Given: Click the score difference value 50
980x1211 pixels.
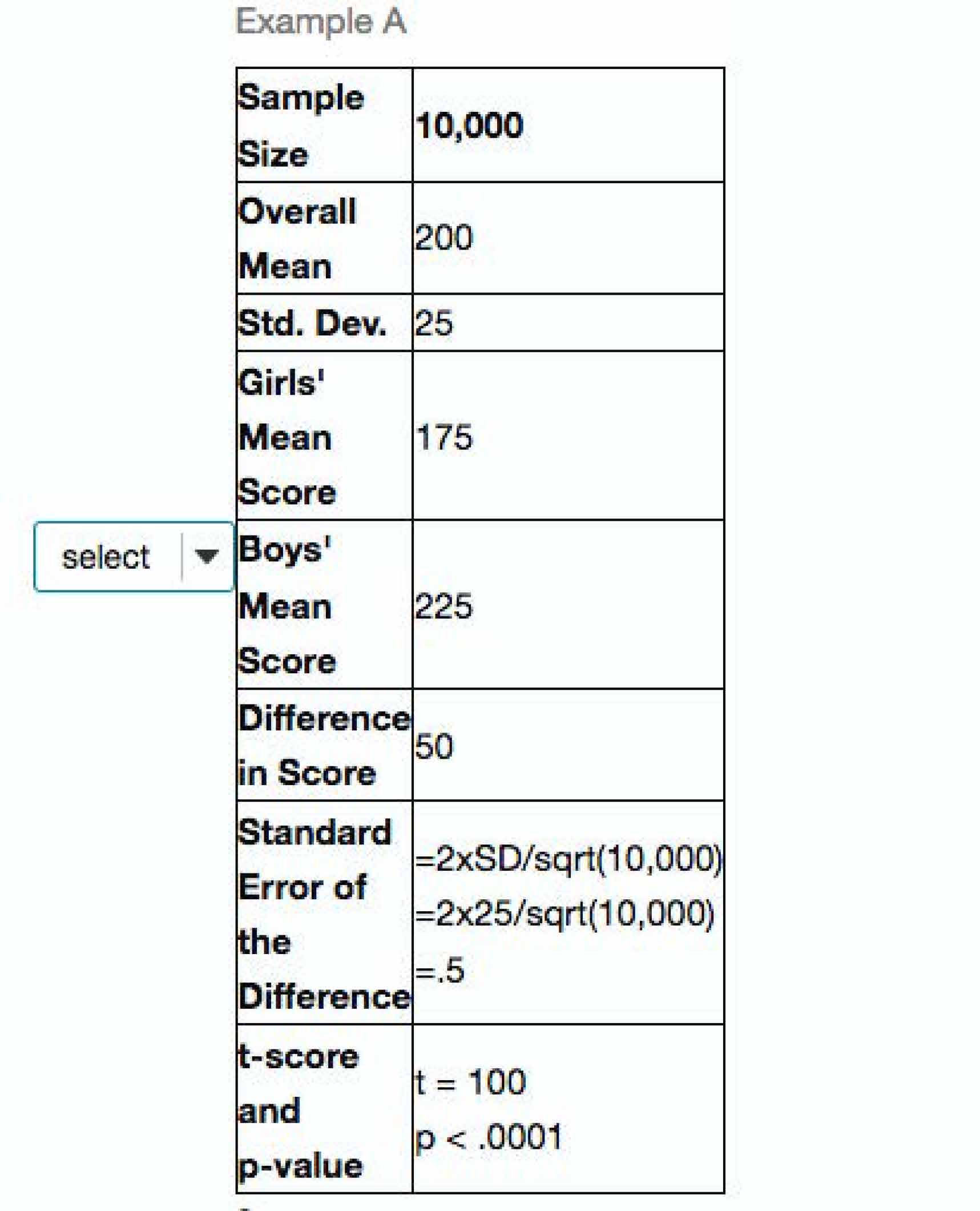Looking at the screenshot, I should pos(434,746).
